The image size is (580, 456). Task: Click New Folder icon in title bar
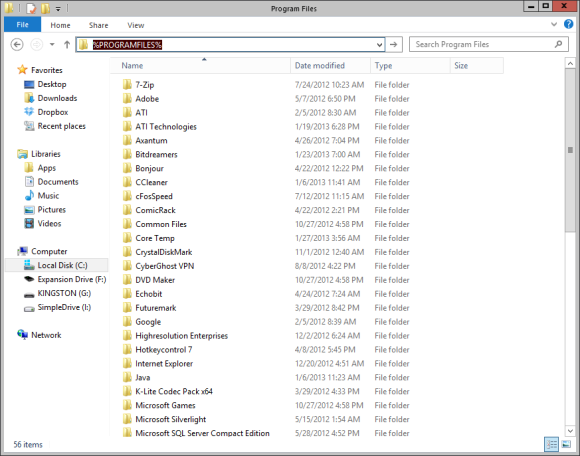(x=45, y=8)
